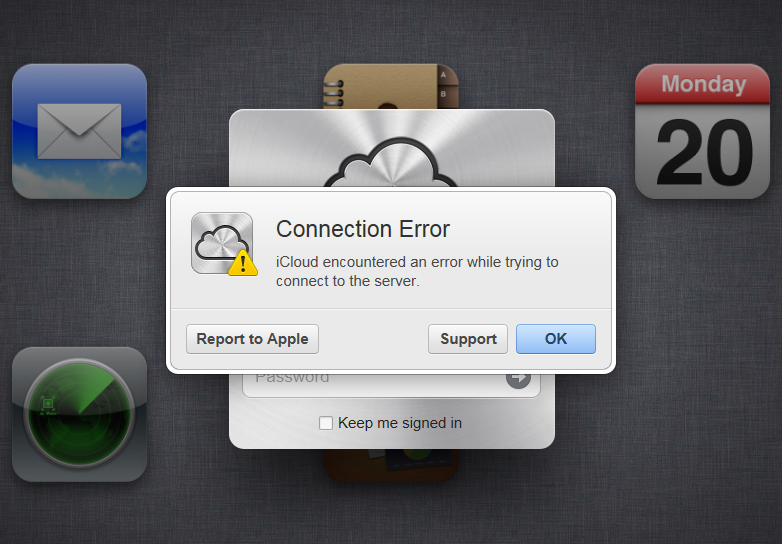Open the Mail envelope app icon
783x544 pixels.
click(x=79, y=131)
